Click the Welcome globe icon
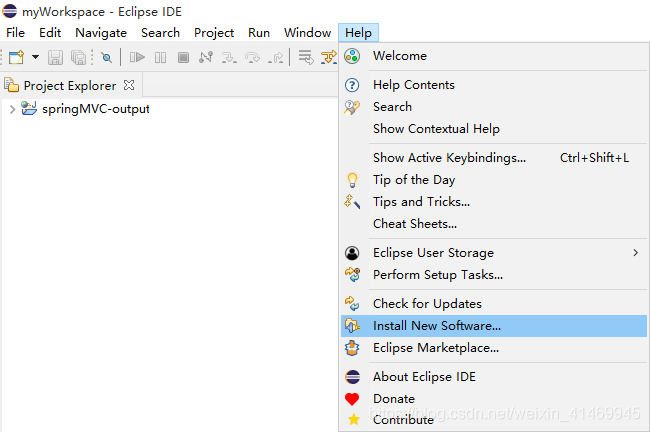The image size is (650, 432). (x=352, y=56)
